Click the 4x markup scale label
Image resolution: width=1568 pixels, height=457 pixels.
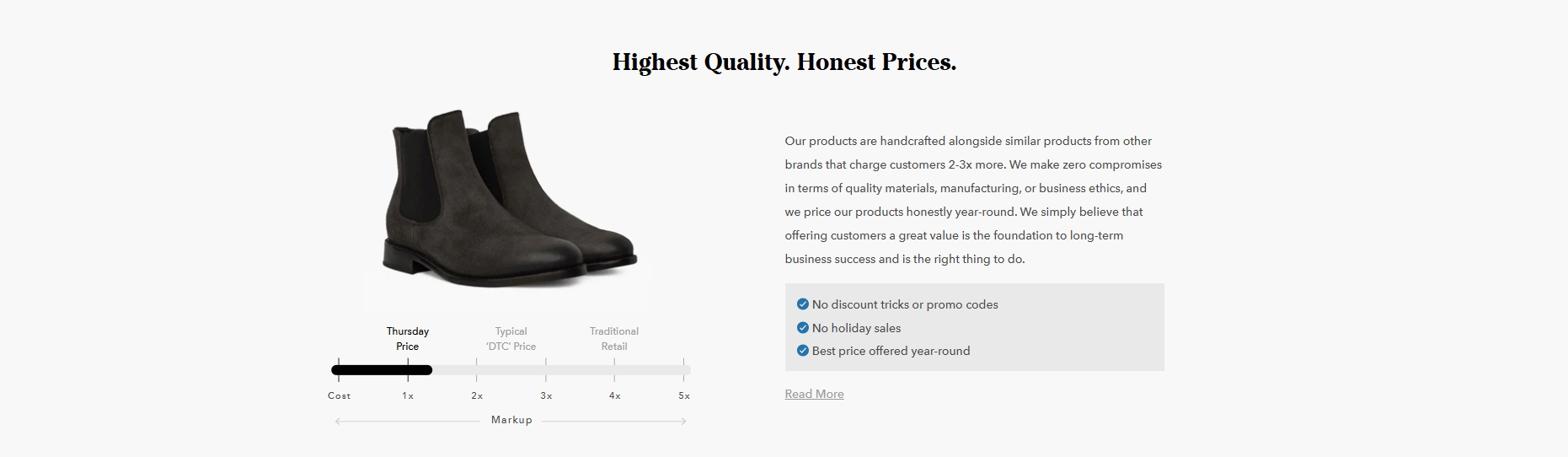(x=615, y=395)
